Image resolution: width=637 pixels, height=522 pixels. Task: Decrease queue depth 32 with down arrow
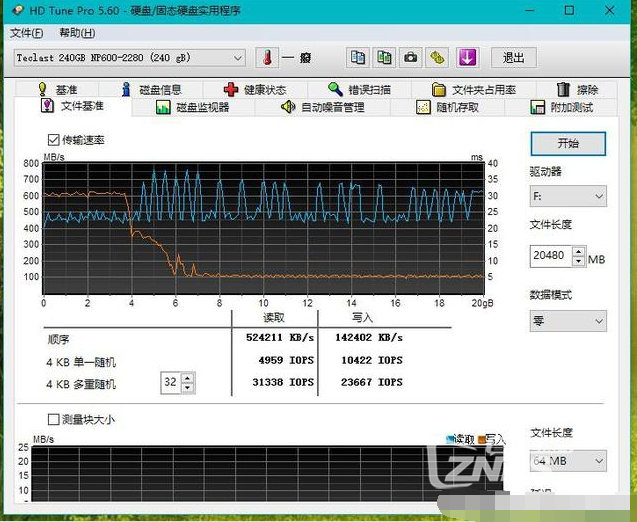point(187,388)
